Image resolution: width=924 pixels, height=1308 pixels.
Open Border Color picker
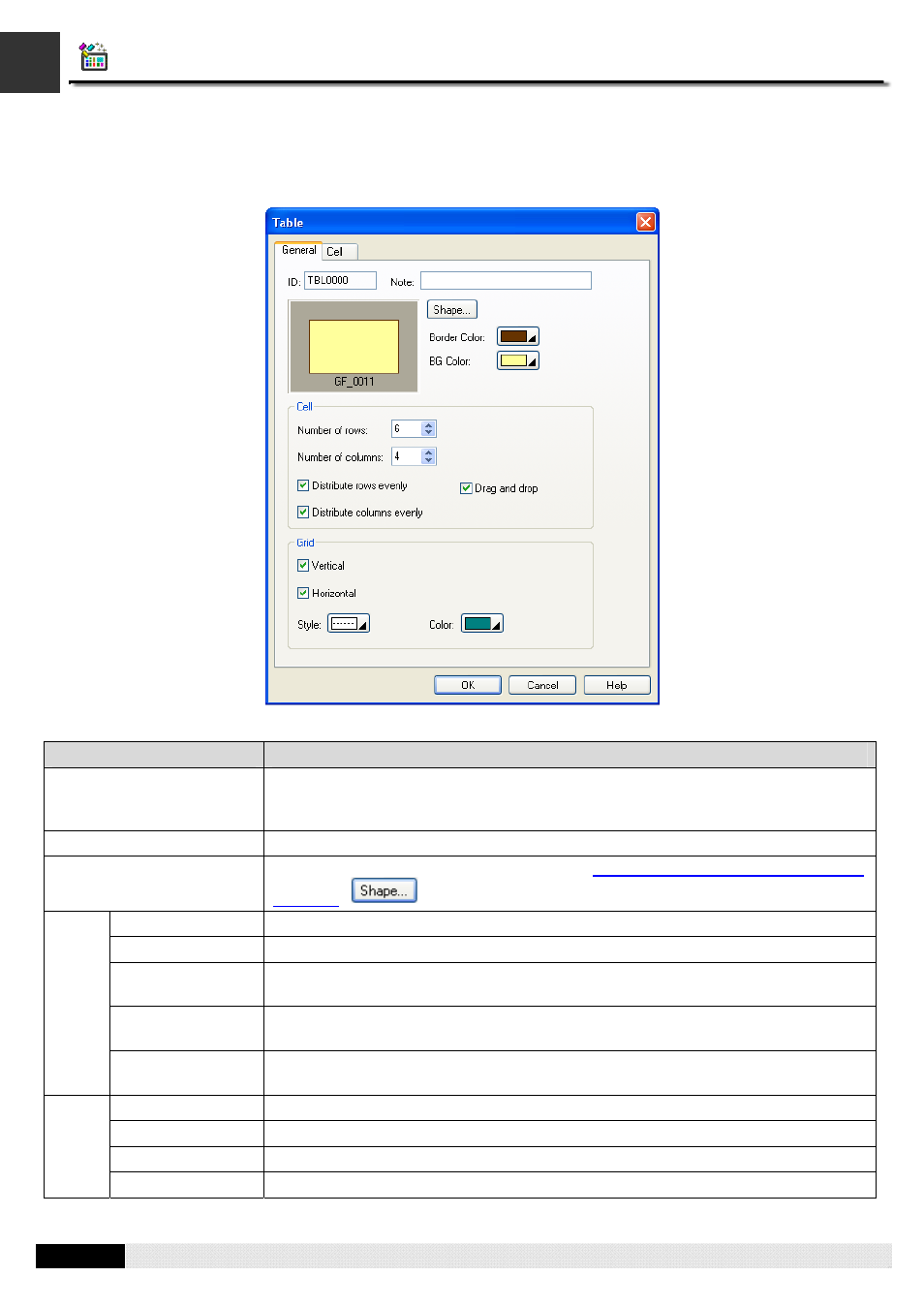tap(518, 336)
